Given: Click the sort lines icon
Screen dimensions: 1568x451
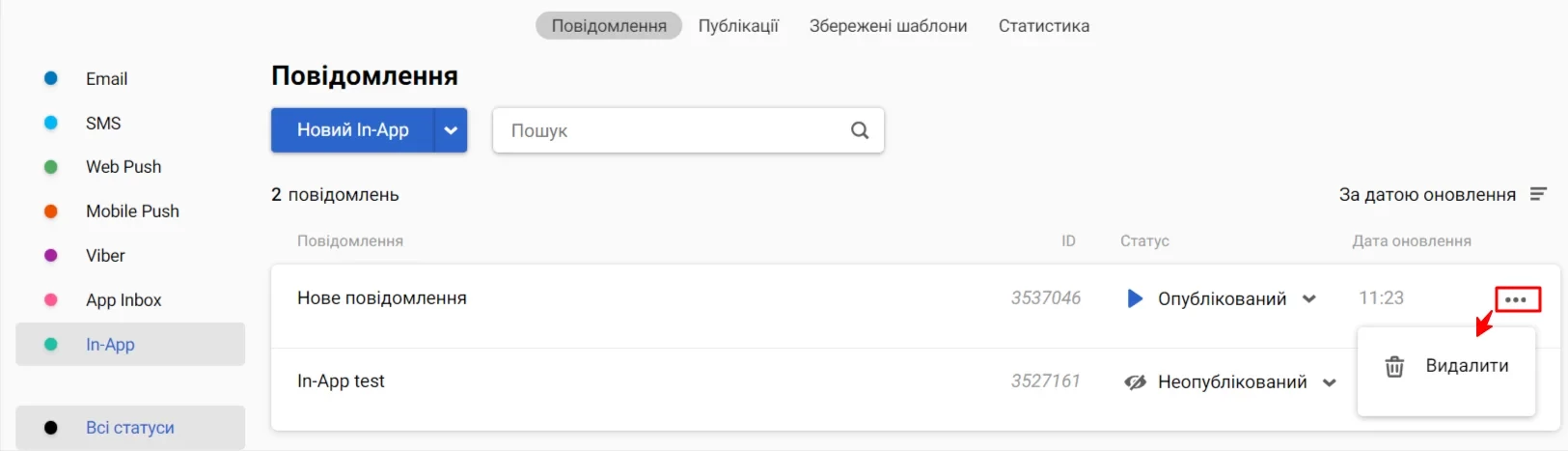Looking at the screenshot, I should click(x=1538, y=194).
